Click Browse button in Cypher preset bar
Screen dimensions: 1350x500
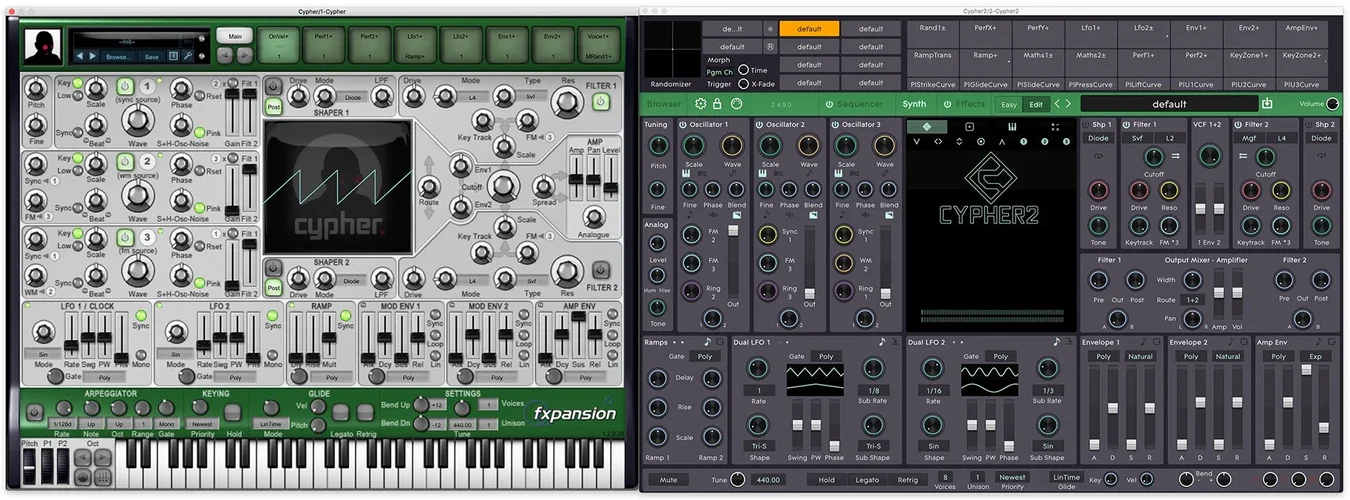tap(118, 57)
